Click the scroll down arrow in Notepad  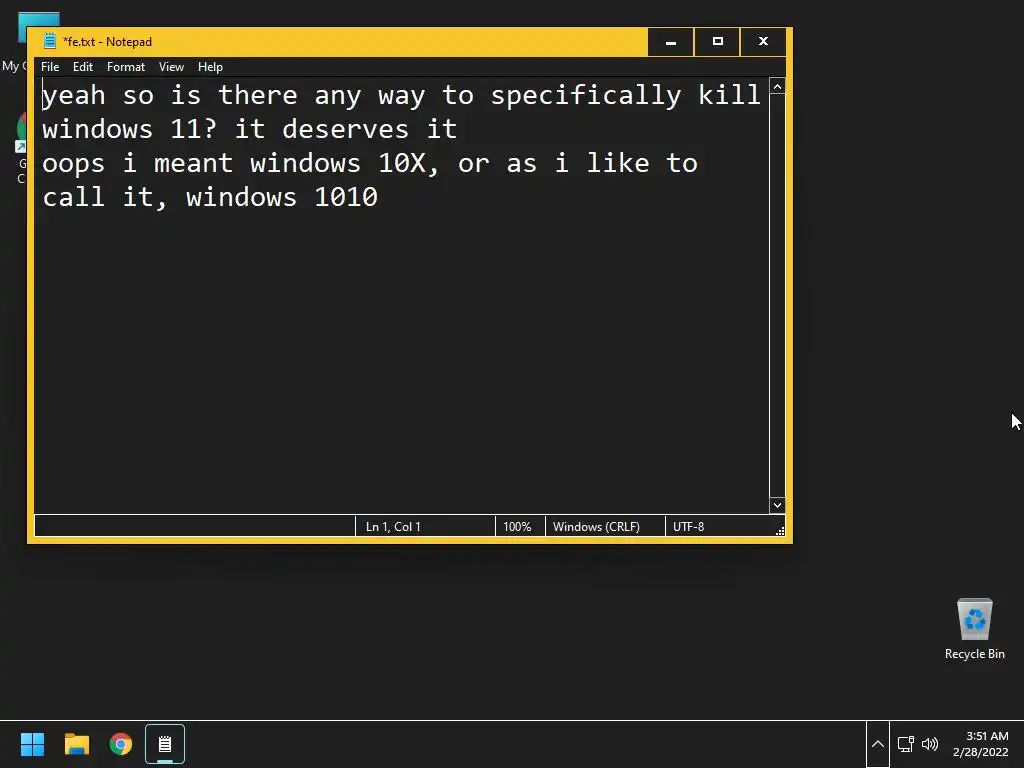[777, 505]
